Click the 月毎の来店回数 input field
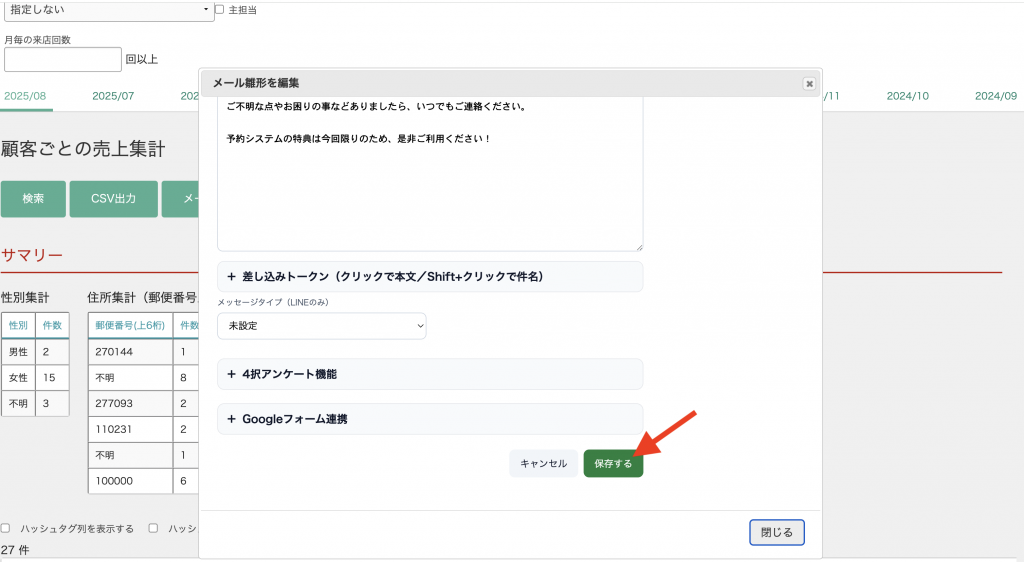Screen dimensions: 1024x562 coord(62,60)
